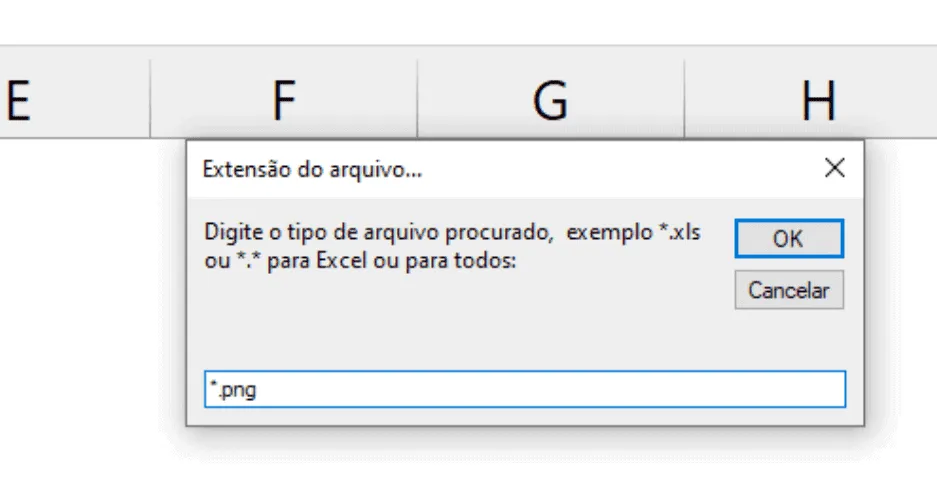Close the Extensão do arquivo dialog
This screenshot has height=499, width=937.
[x=834, y=168]
